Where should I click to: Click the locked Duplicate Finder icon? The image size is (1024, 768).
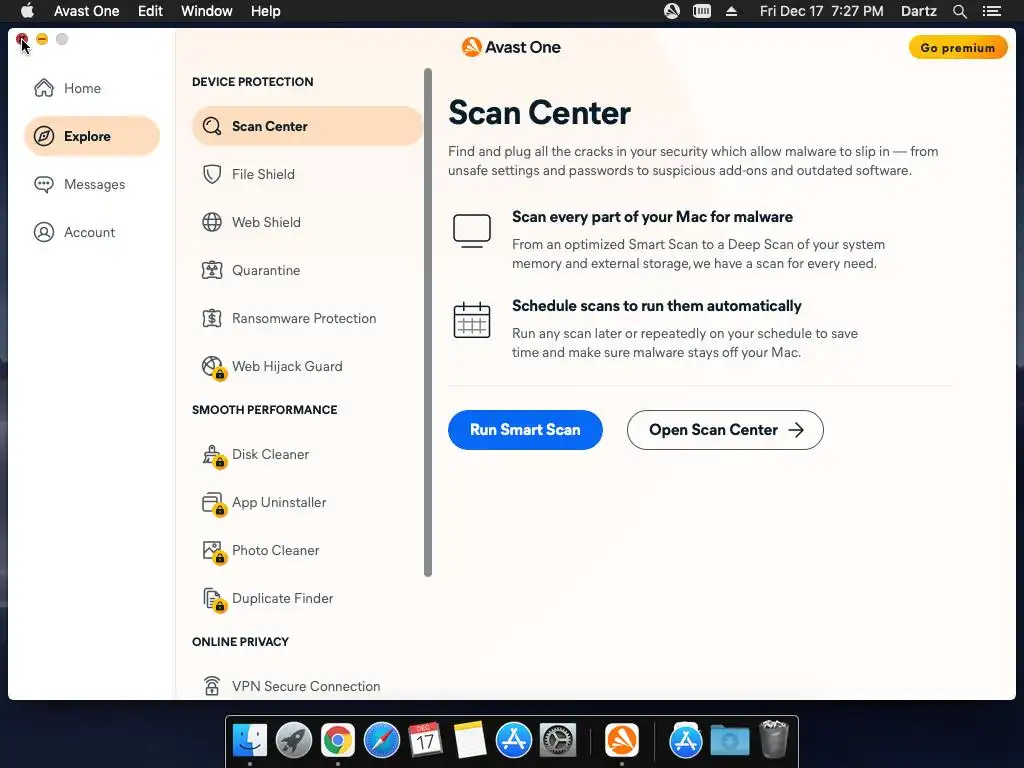point(213,600)
